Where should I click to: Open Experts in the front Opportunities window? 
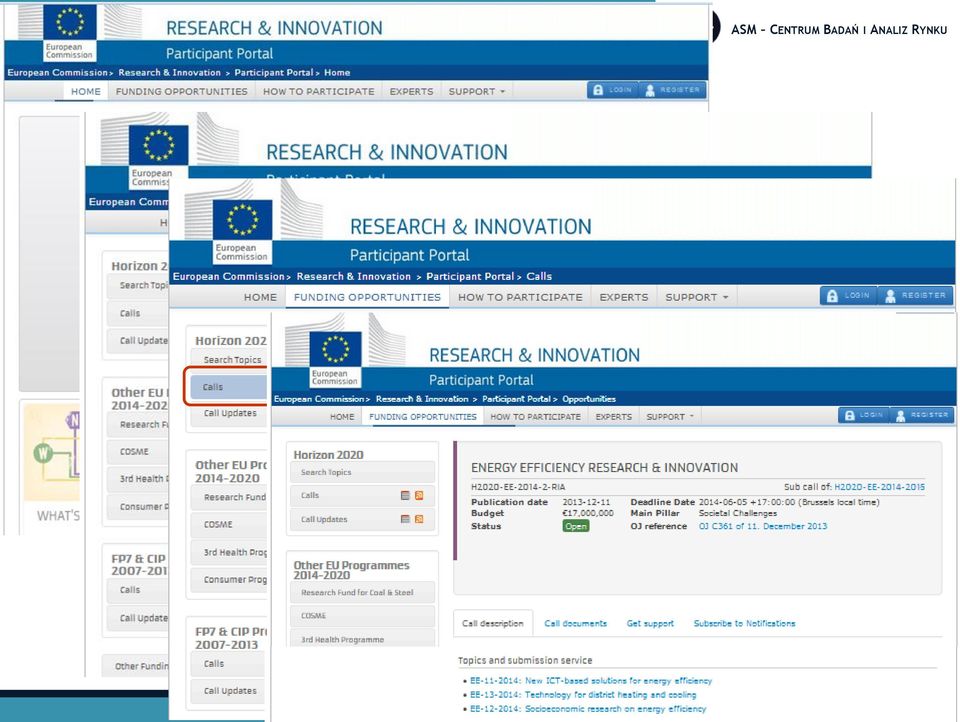[x=613, y=416]
